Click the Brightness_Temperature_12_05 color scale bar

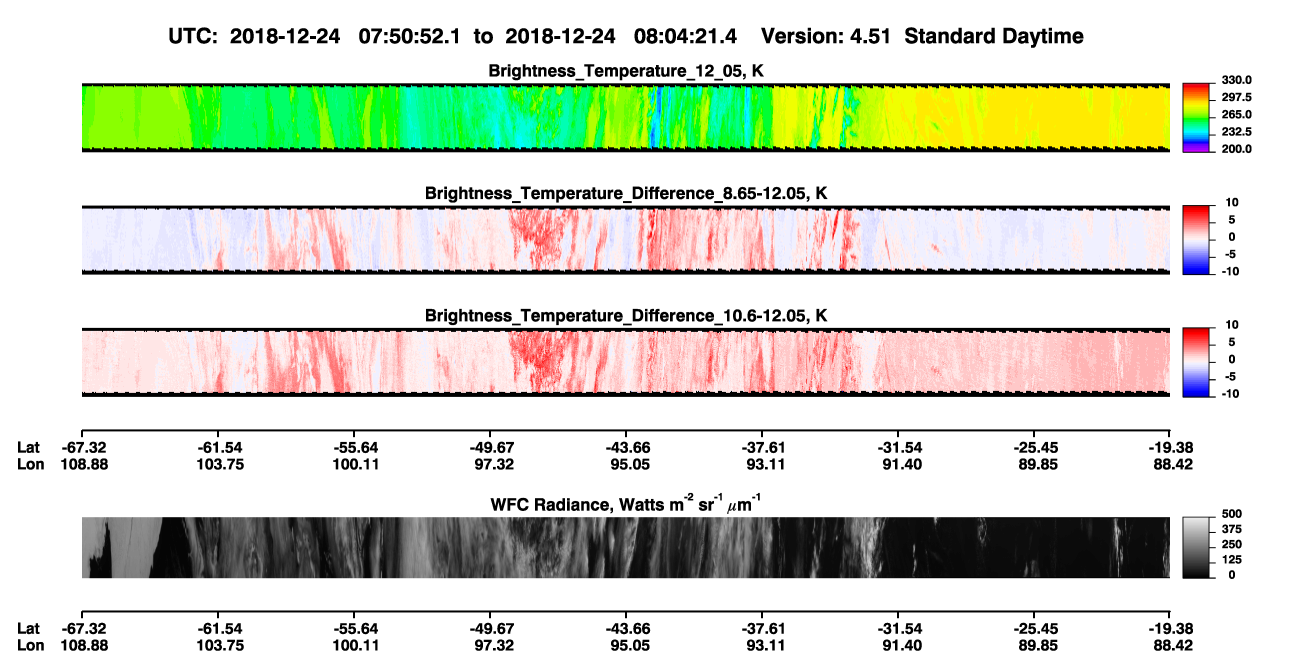tap(1195, 117)
